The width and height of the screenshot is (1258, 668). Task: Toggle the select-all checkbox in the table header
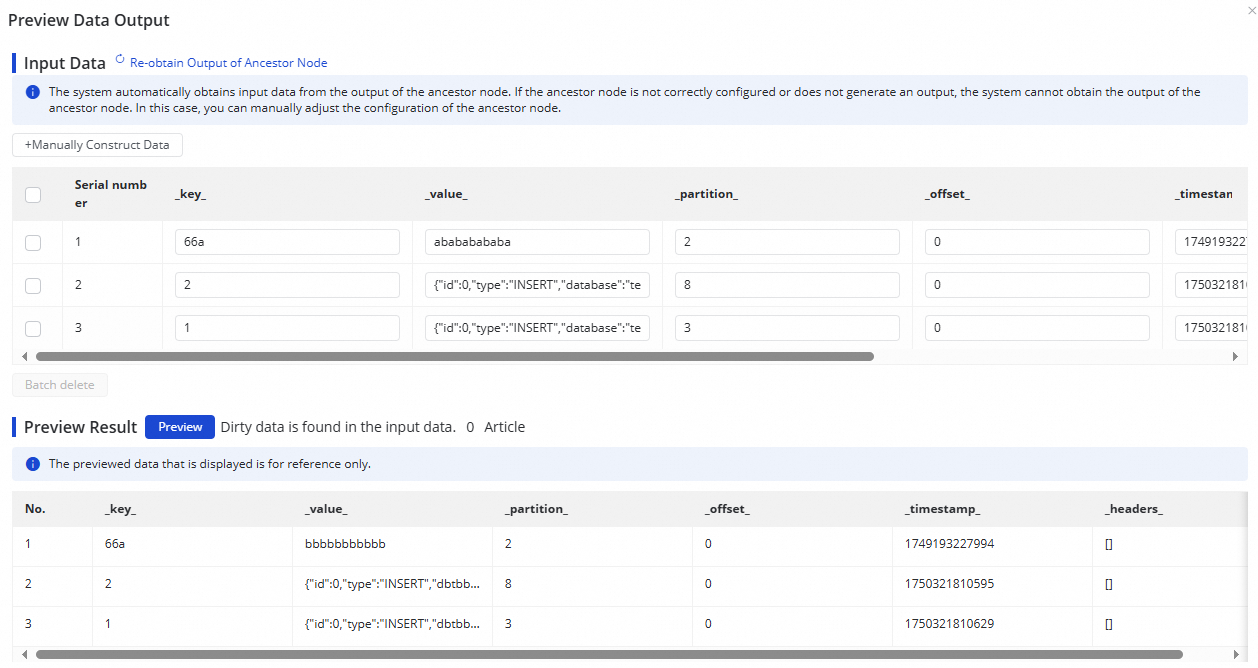pyautogui.click(x=33, y=195)
